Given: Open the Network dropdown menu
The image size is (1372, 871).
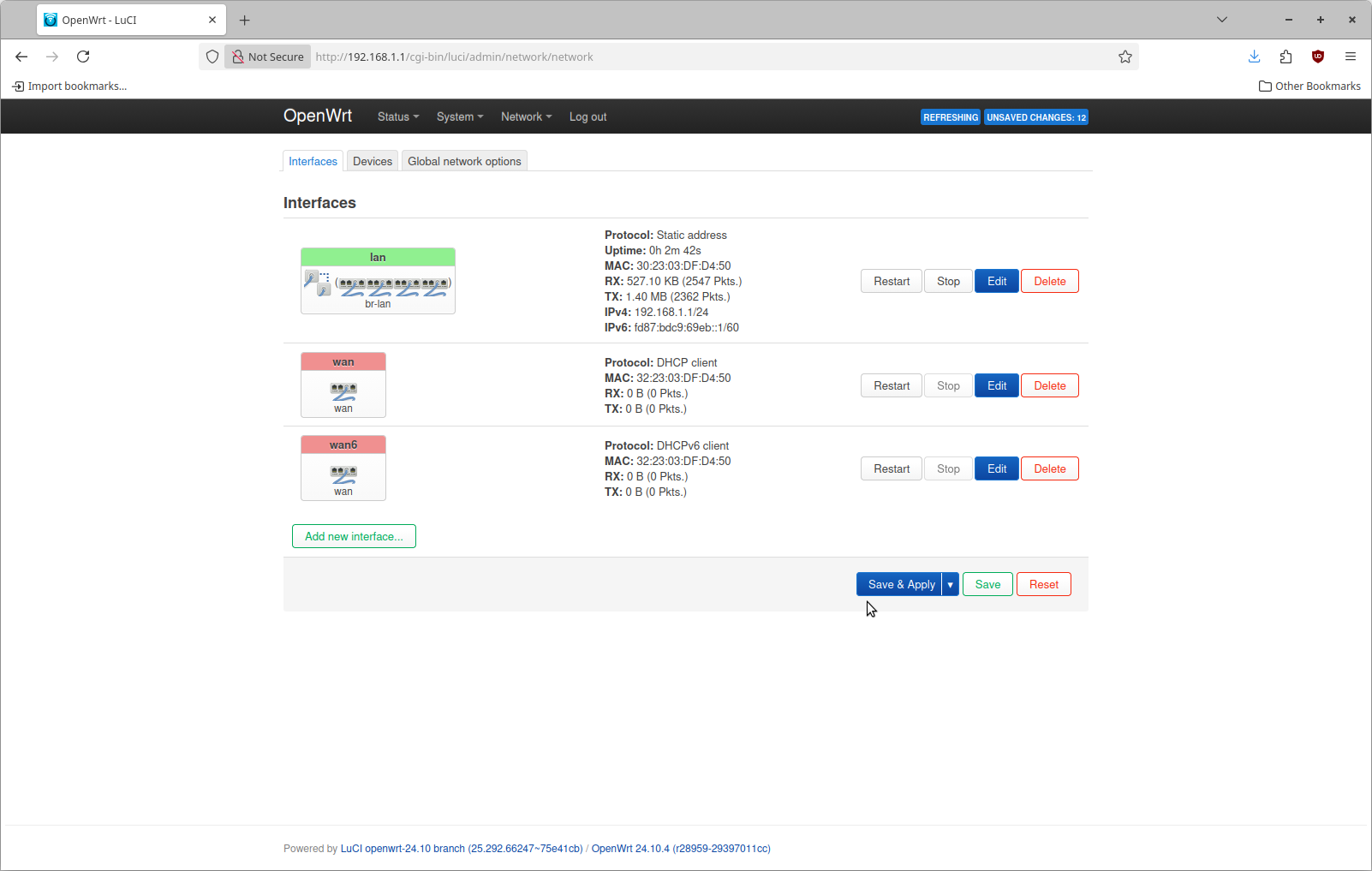Looking at the screenshot, I should [526, 116].
